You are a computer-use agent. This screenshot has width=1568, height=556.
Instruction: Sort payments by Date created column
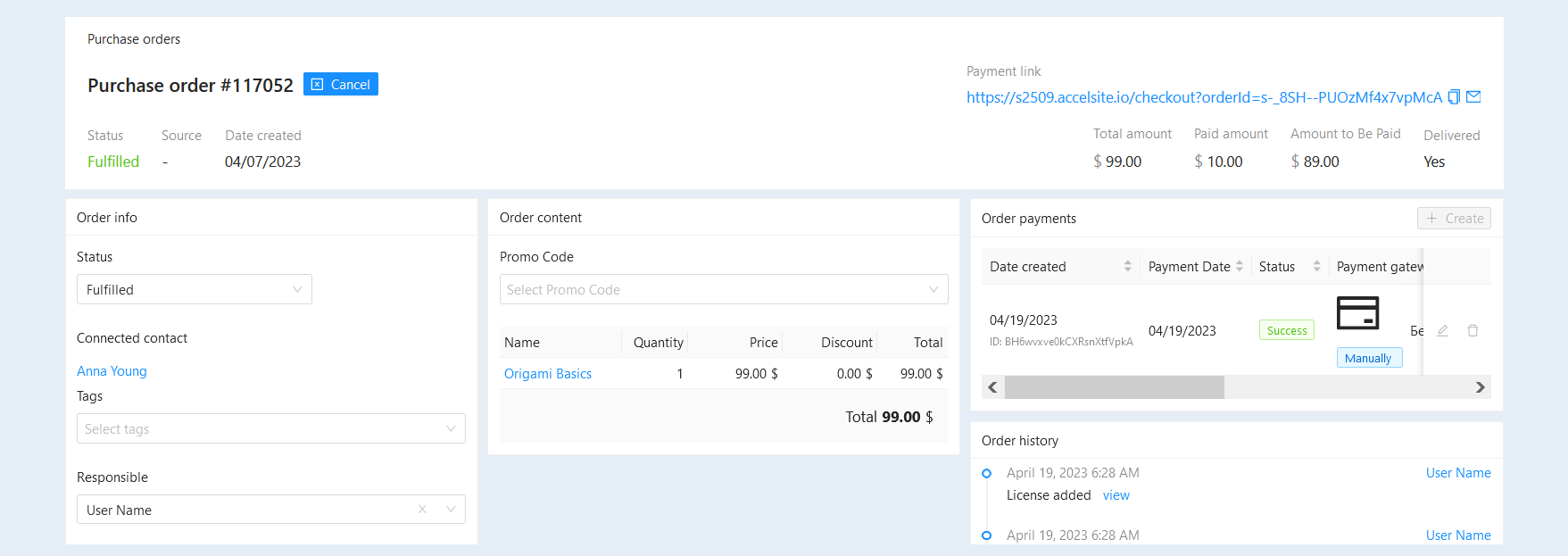(x=1127, y=267)
